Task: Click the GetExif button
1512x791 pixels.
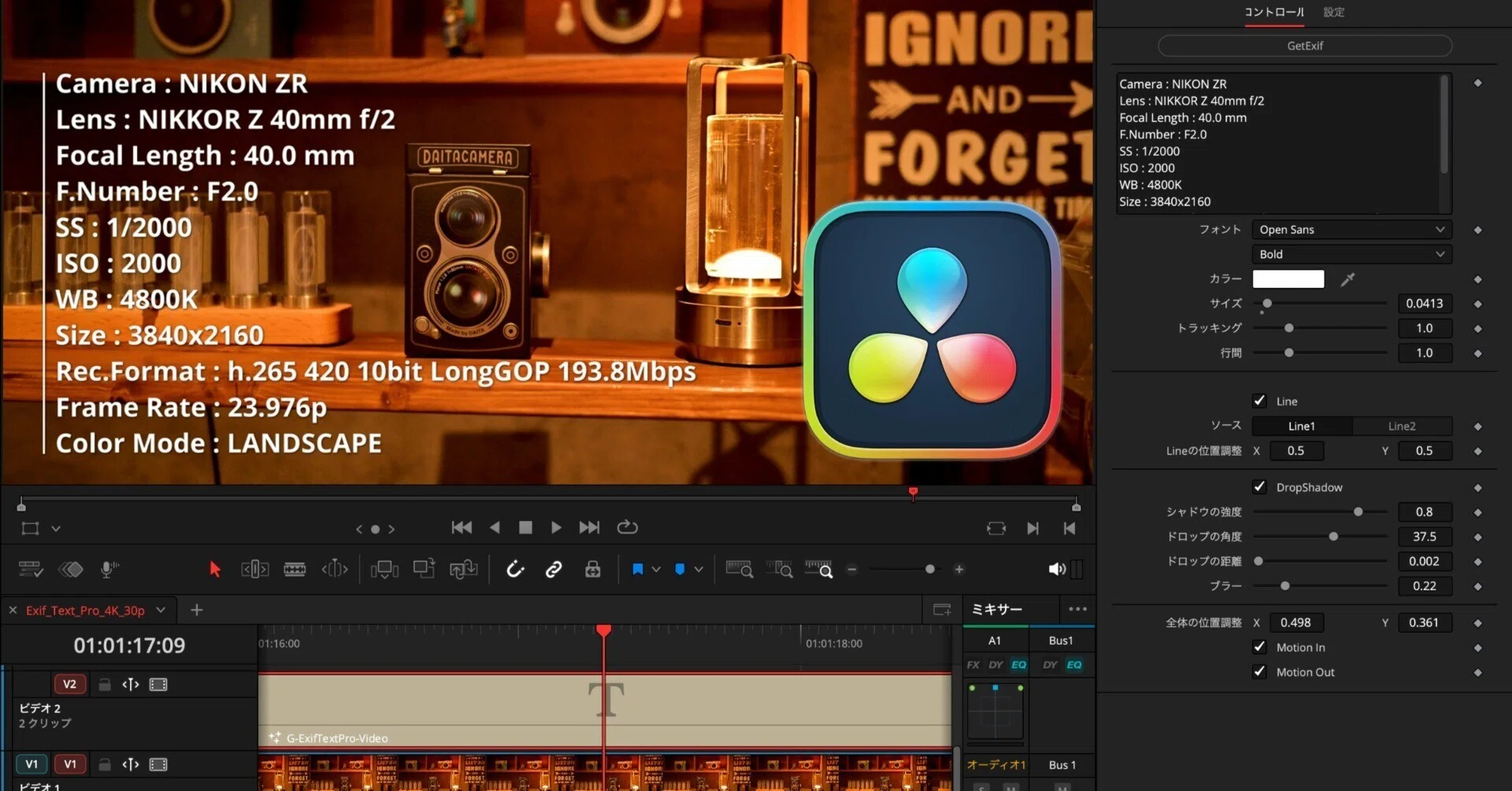Action: point(1305,46)
